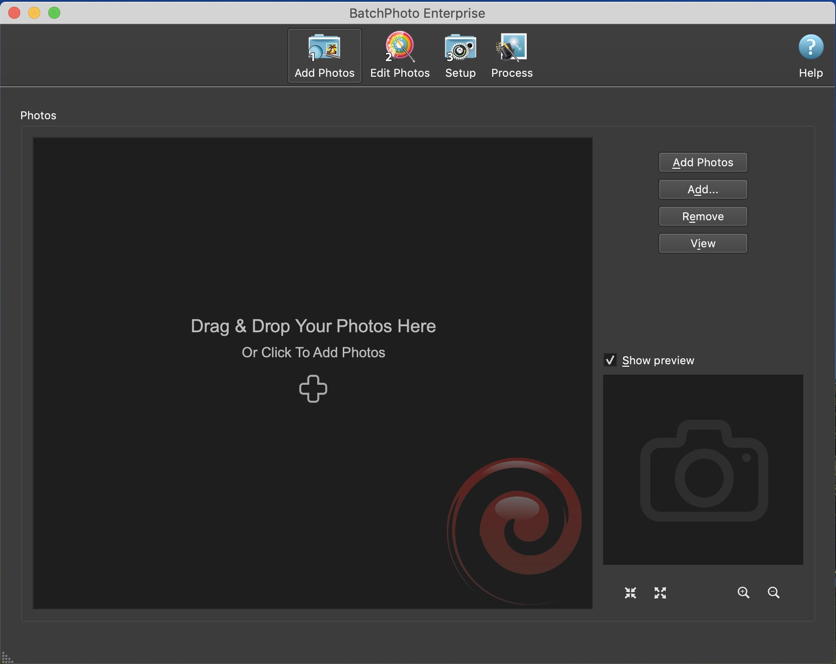Viewport: 836px width, 664px height.
Task: Click the collapse arrows icon under preview
Action: (x=631, y=593)
